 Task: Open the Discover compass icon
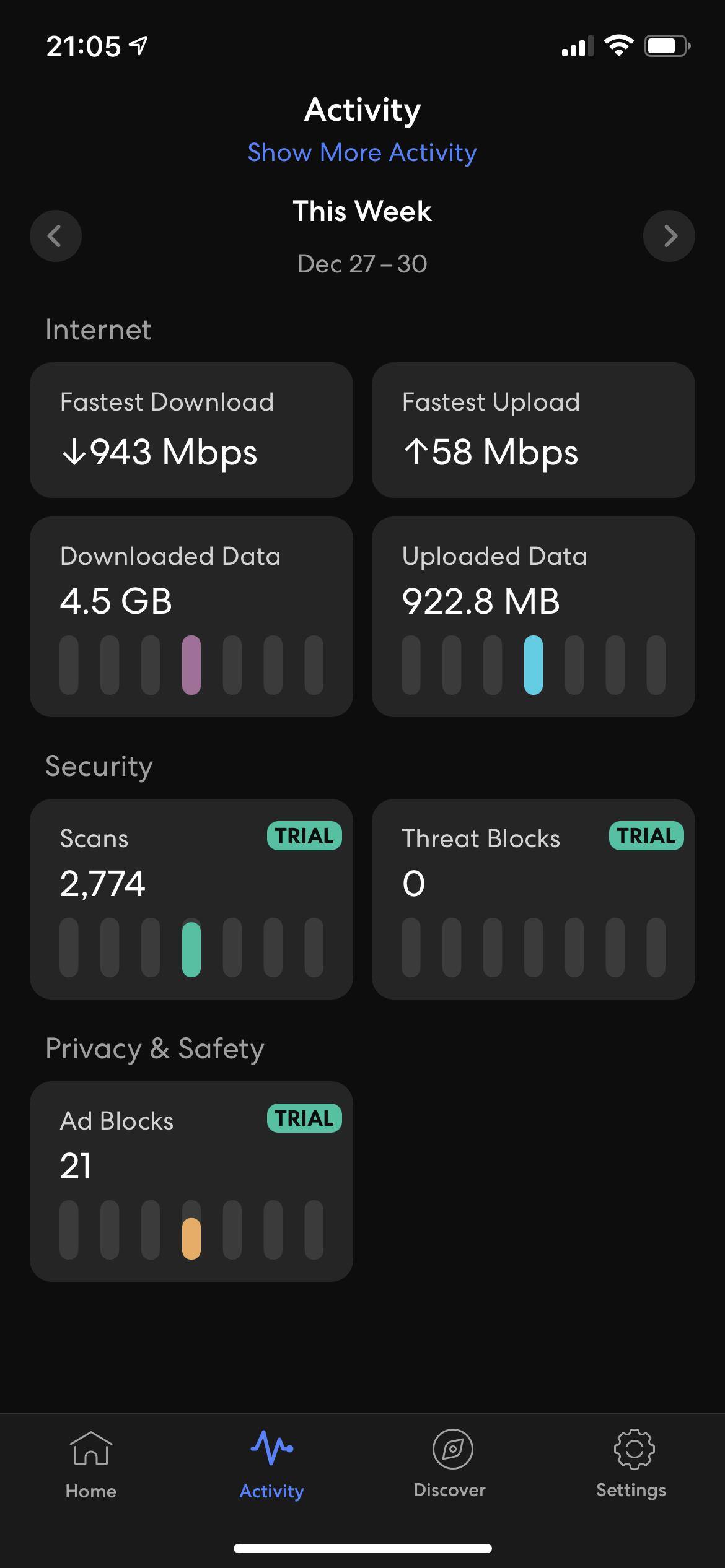(x=452, y=1449)
